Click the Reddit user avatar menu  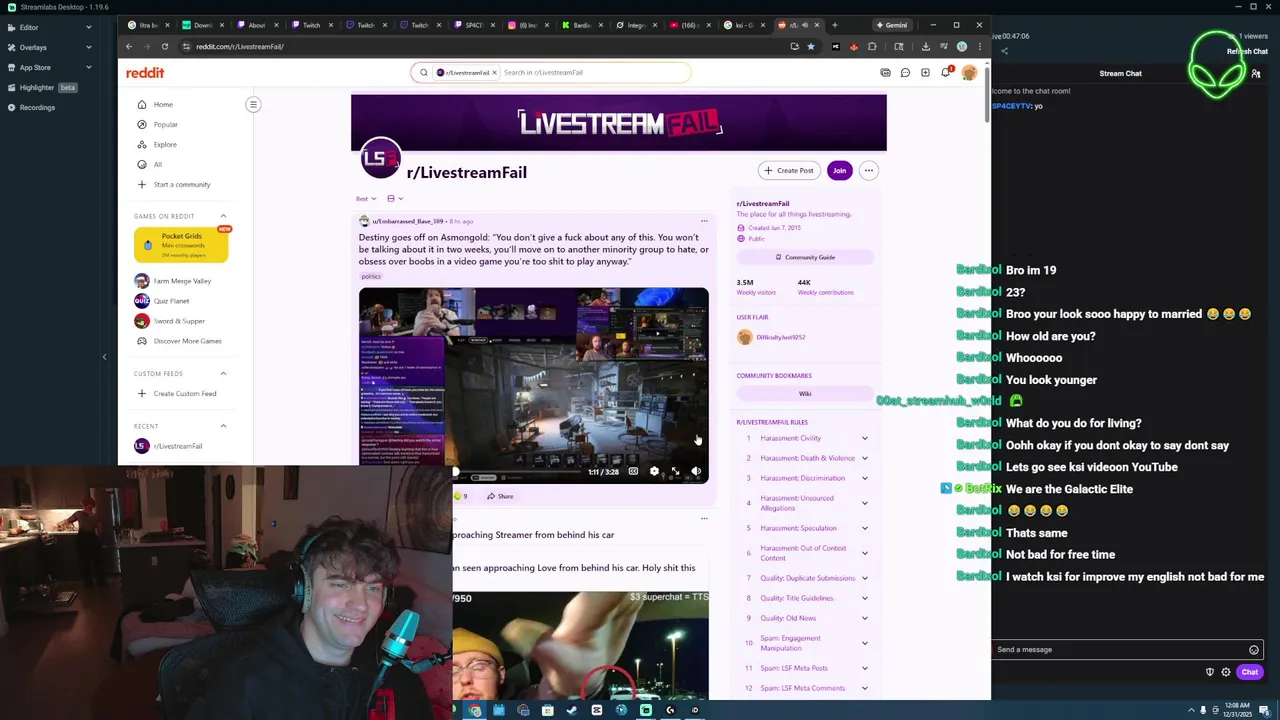[969, 73]
